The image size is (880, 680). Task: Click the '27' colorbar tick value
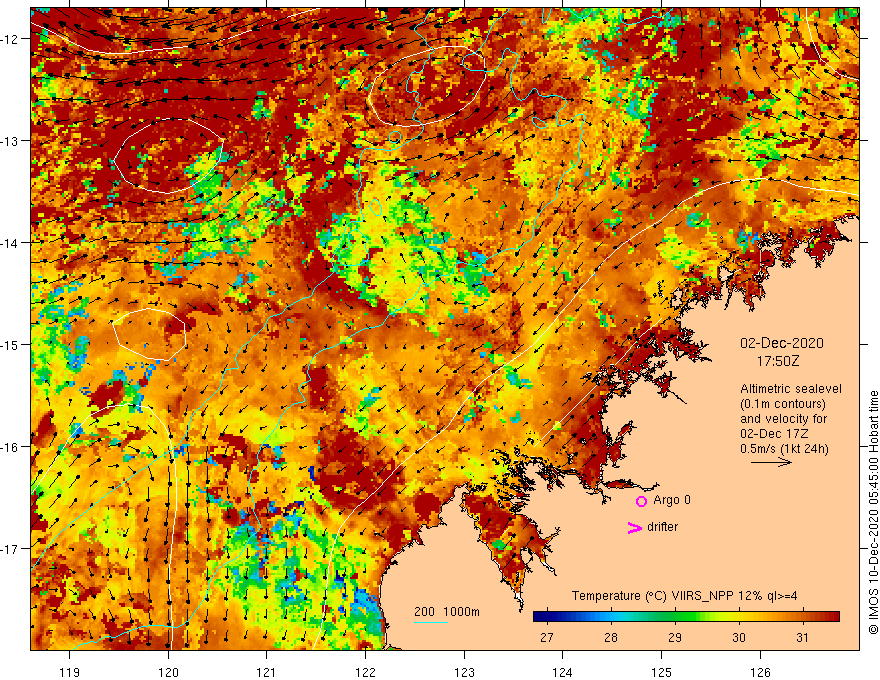pos(547,637)
